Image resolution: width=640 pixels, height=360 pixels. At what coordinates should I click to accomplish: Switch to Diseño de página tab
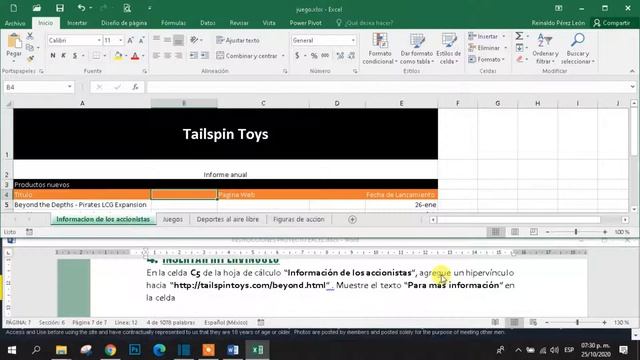[124, 23]
